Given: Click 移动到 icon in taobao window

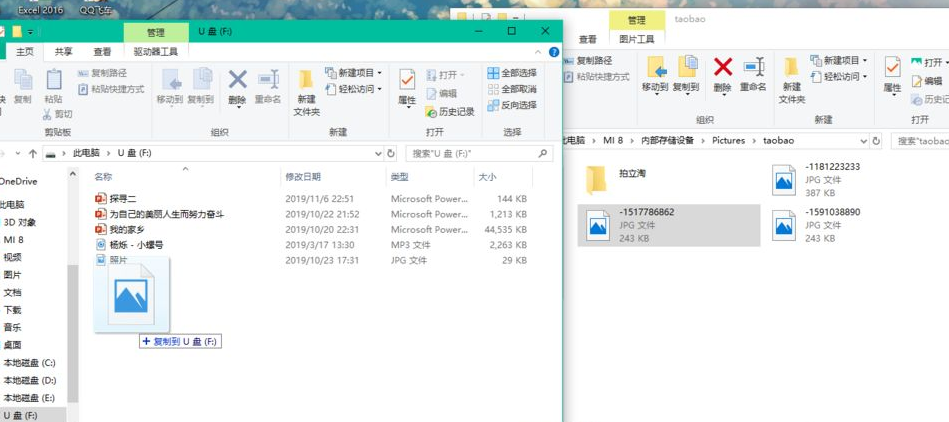Looking at the screenshot, I should pos(655,68).
